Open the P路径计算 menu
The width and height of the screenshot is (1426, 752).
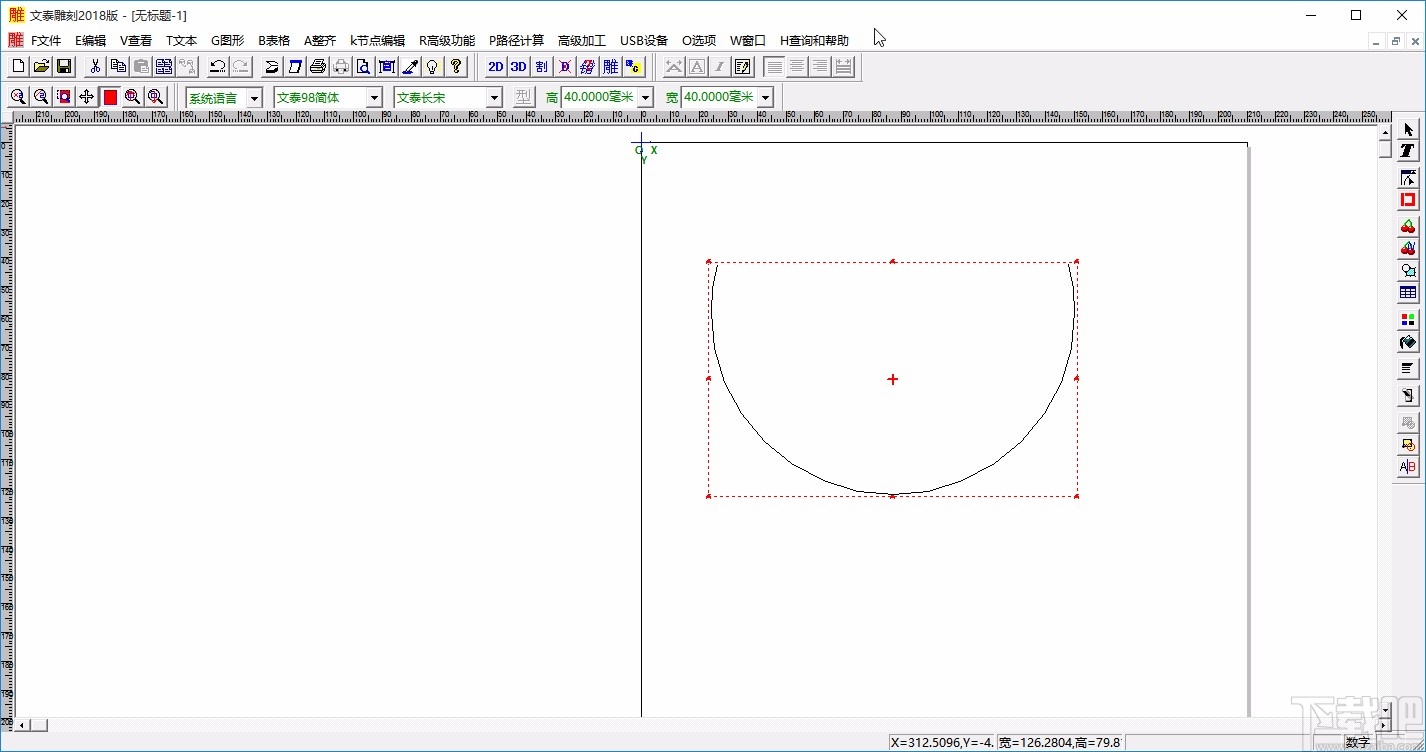tap(516, 41)
